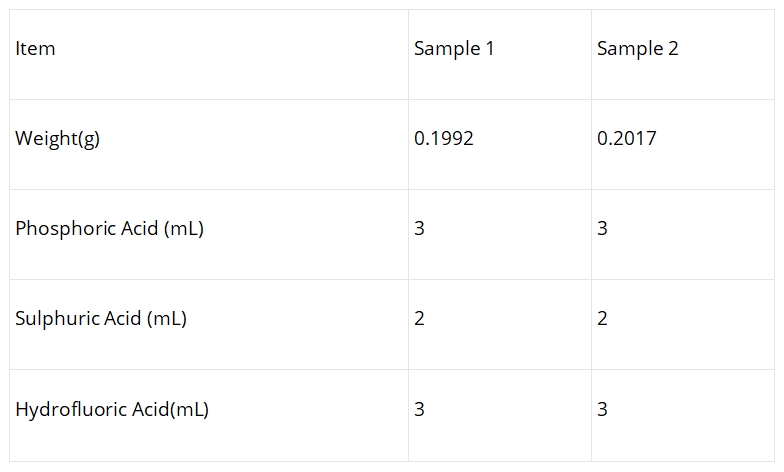Screen dimensions: 784x472
Task: Click the Item header cell
Action: pos(209,54)
